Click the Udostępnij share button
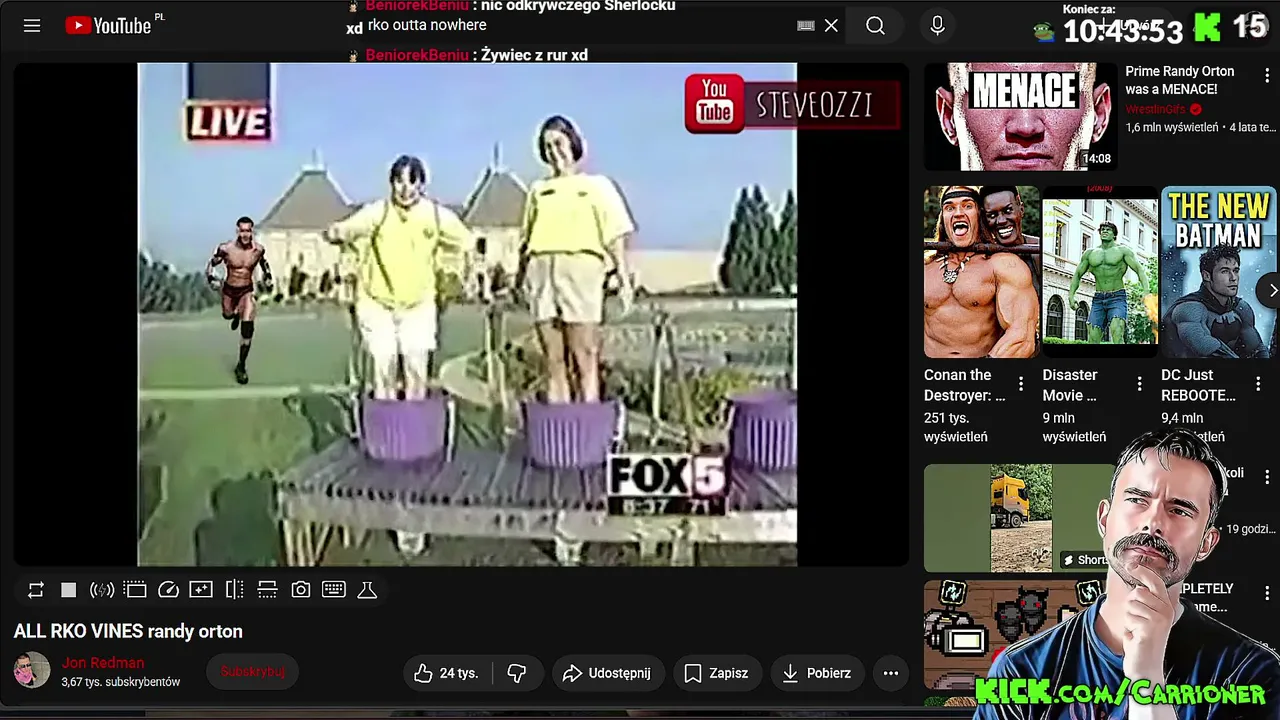The image size is (1280, 720). [x=606, y=673]
